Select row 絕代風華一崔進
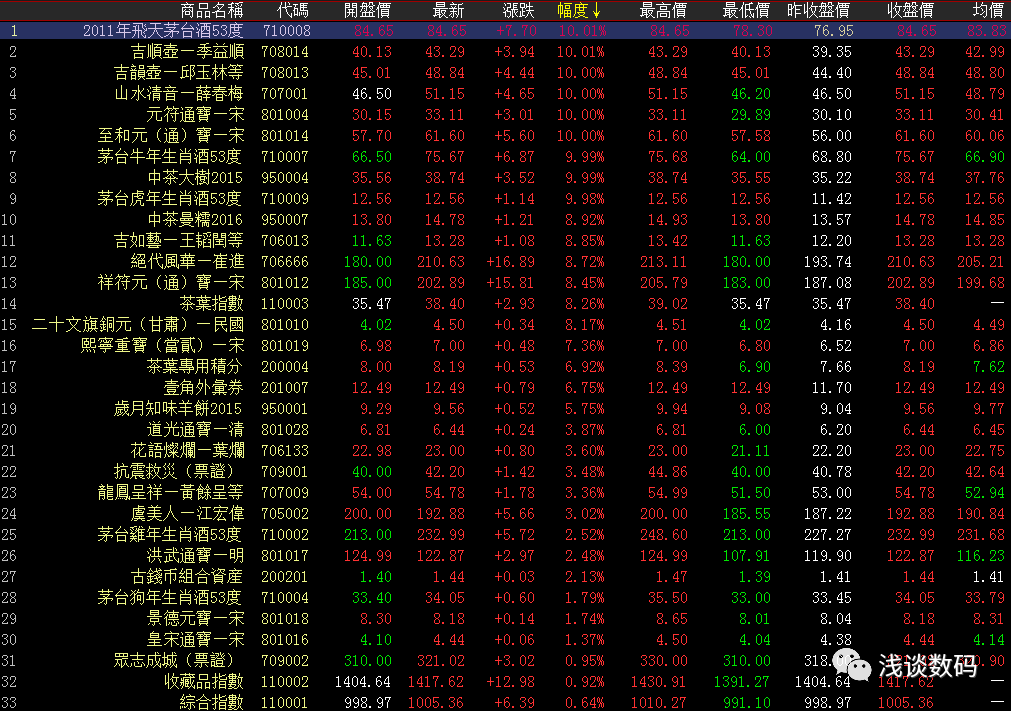Screen dimensions: 1011x711 click(506, 262)
